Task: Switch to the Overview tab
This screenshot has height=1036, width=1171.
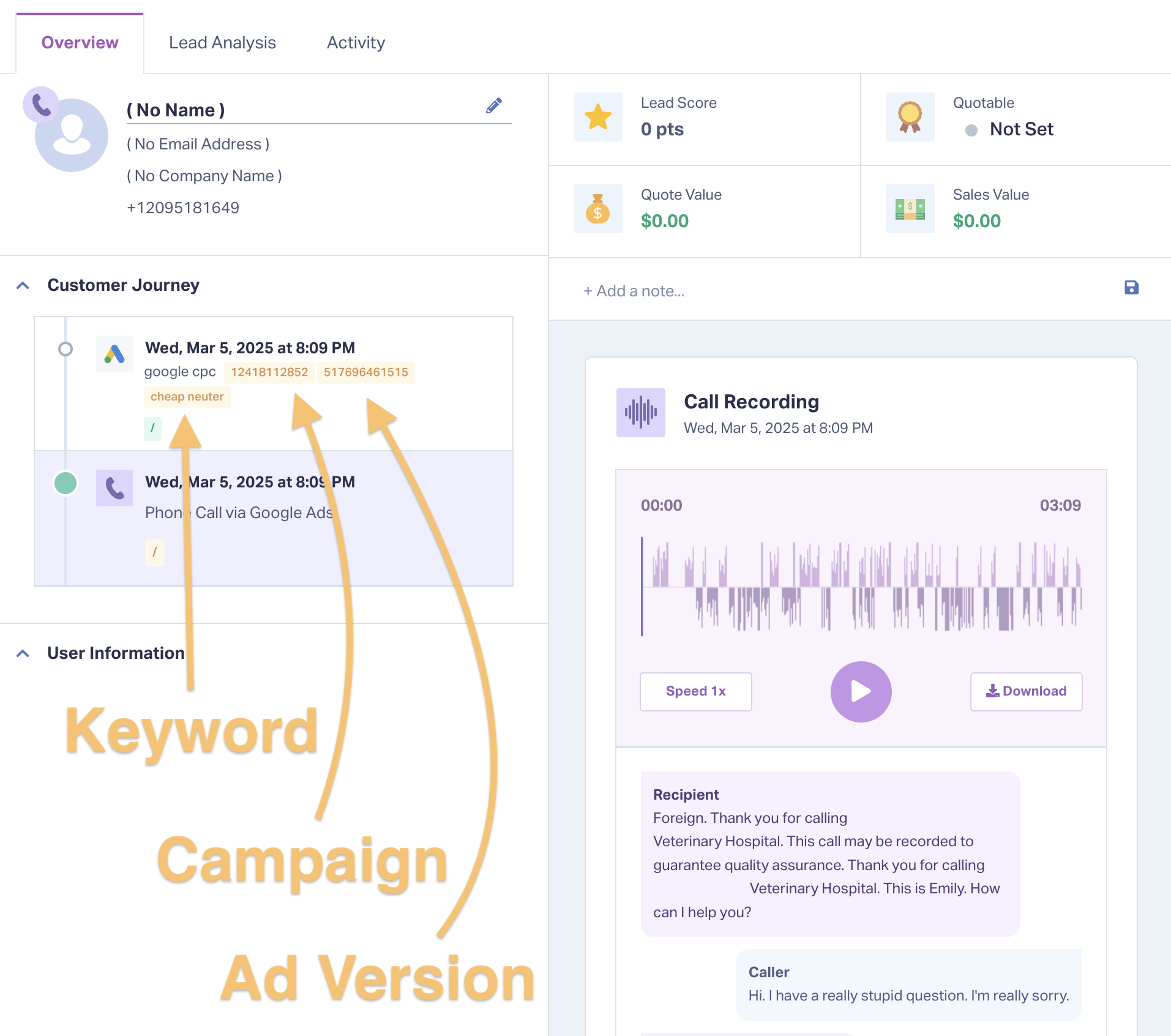Action: 80,43
